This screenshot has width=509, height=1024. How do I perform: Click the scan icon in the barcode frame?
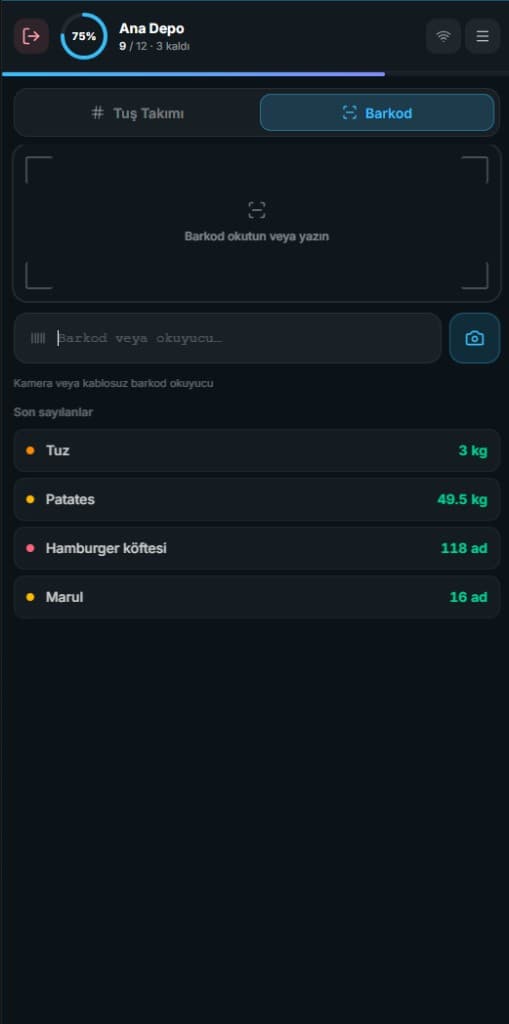pyautogui.click(x=257, y=210)
